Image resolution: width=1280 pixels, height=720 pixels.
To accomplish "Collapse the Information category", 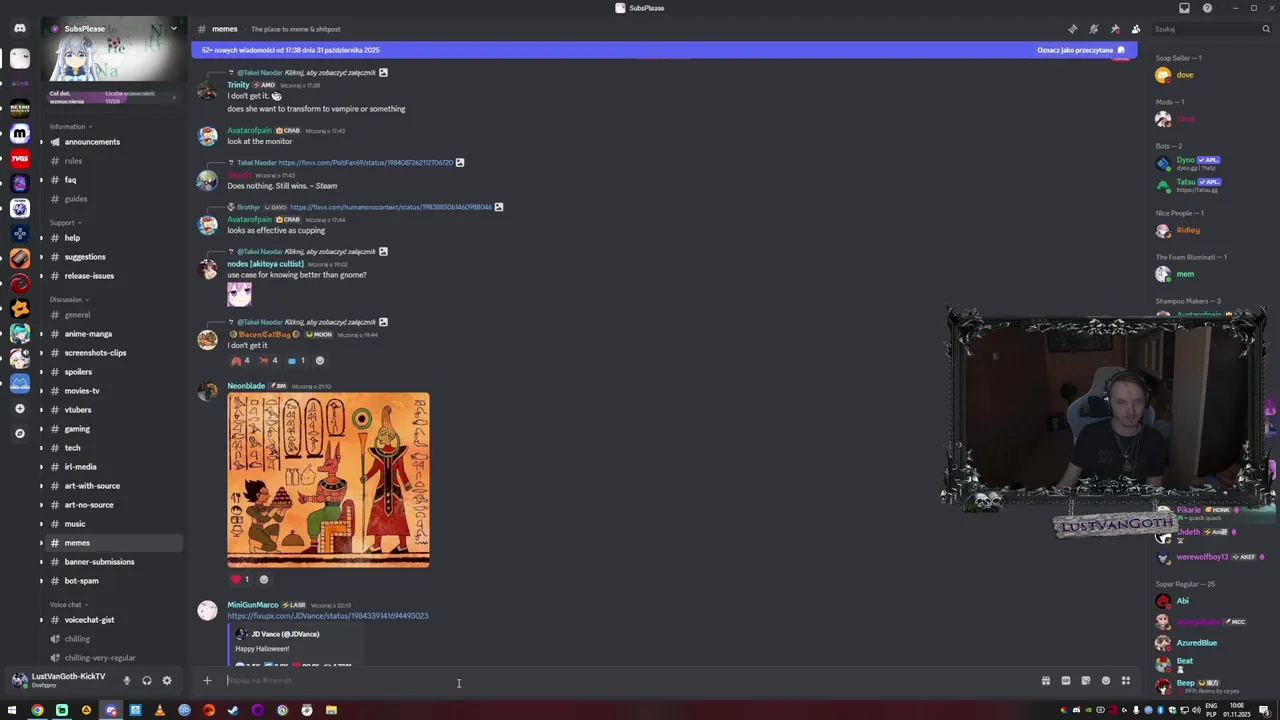I will point(71,127).
